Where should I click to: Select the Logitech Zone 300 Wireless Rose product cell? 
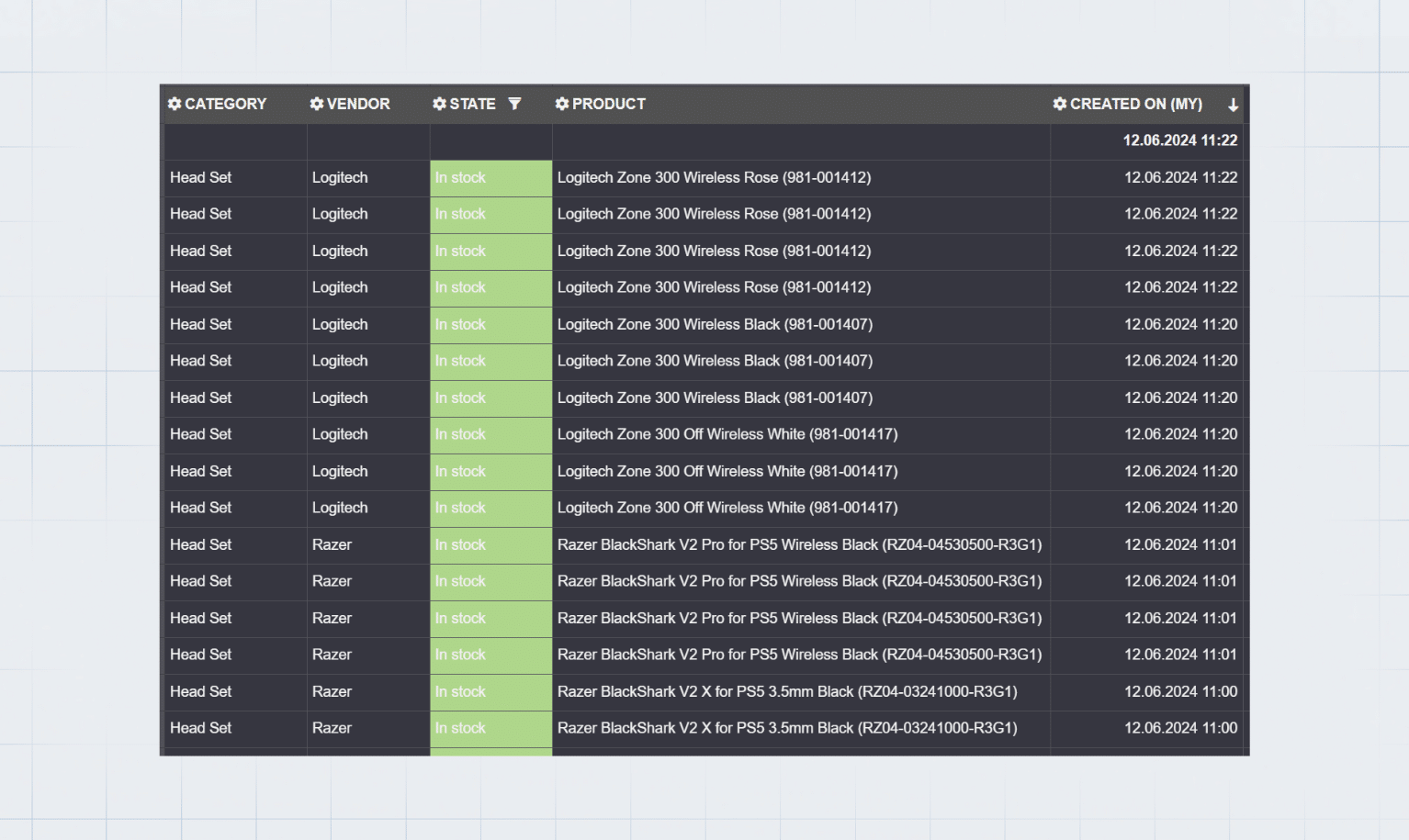pos(714,177)
